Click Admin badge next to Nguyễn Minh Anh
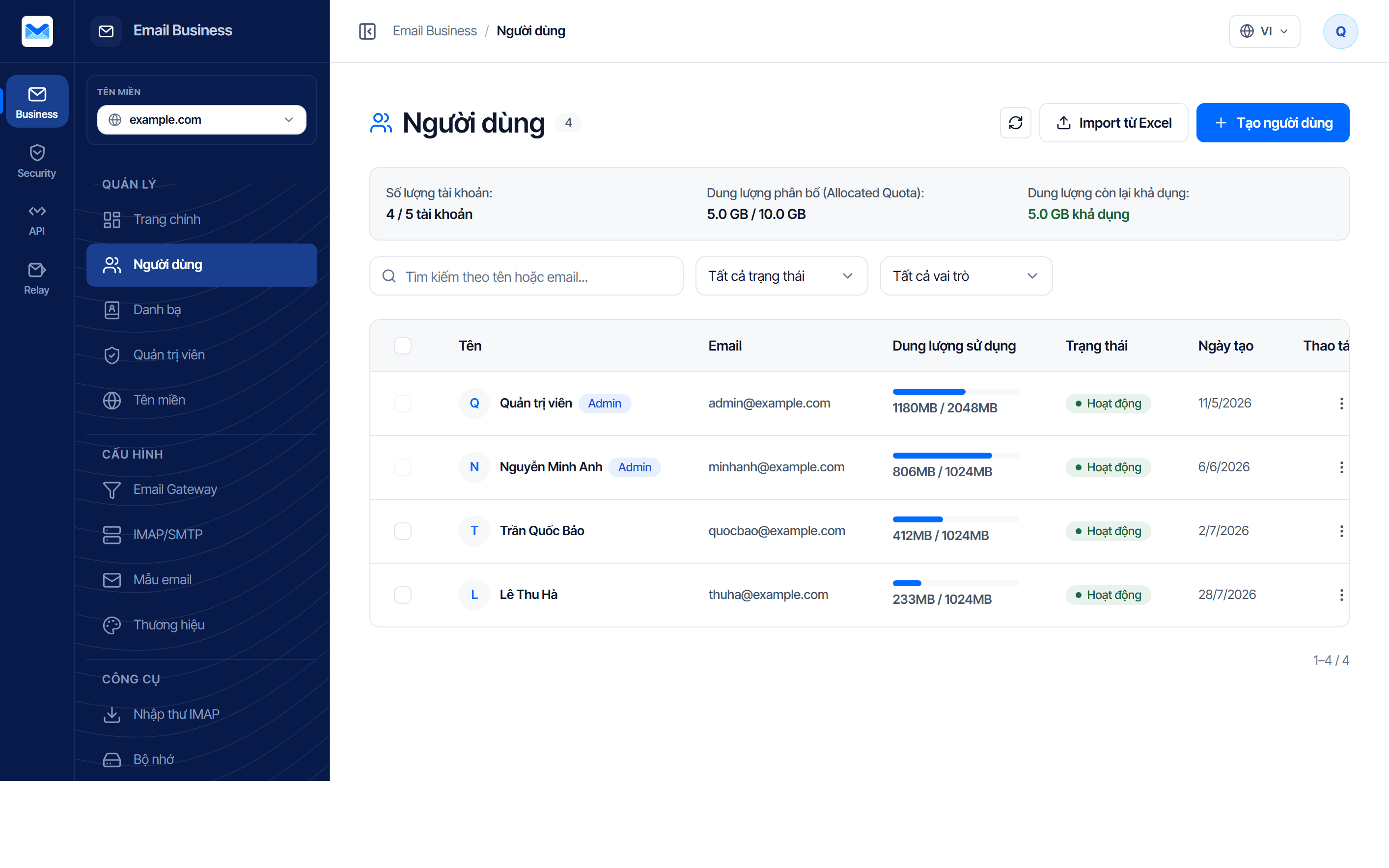Image resolution: width=1389 pixels, height=868 pixels. pos(635,467)
